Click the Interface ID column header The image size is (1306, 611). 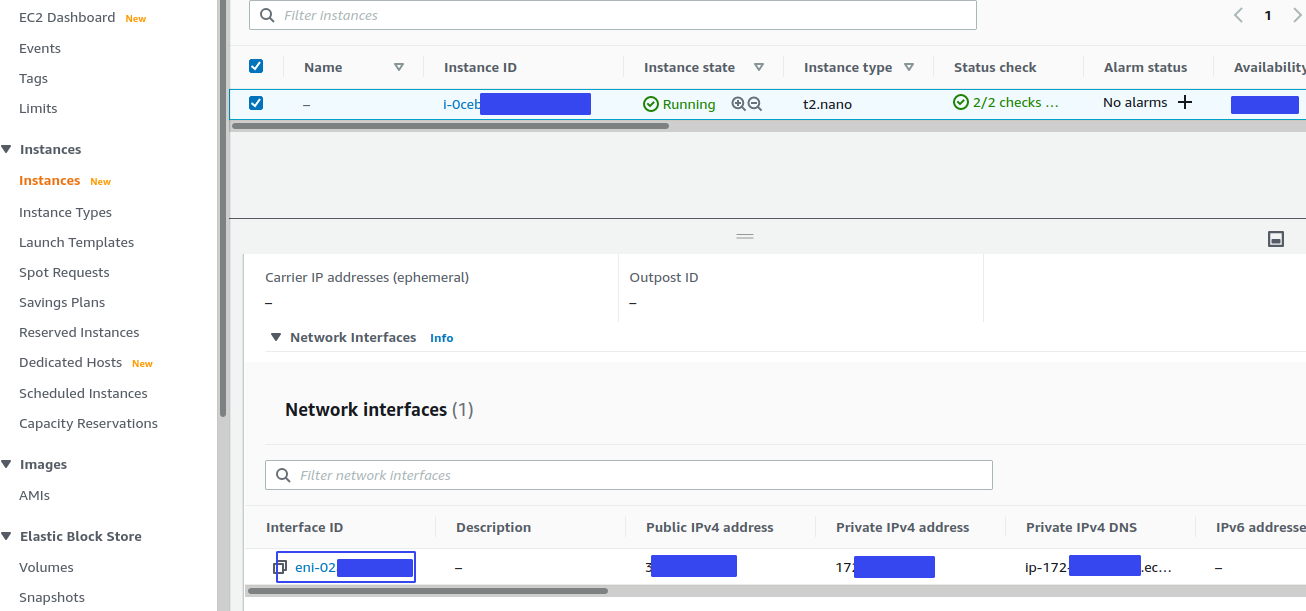click(x=304, y=527)
